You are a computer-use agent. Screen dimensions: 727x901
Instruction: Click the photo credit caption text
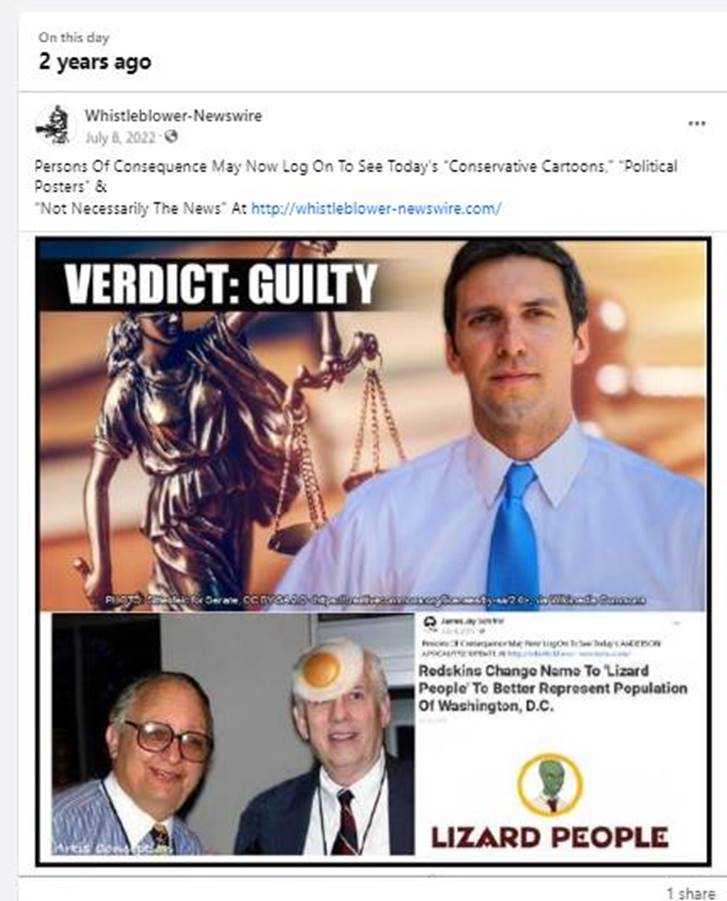click(x=376, y=600)
